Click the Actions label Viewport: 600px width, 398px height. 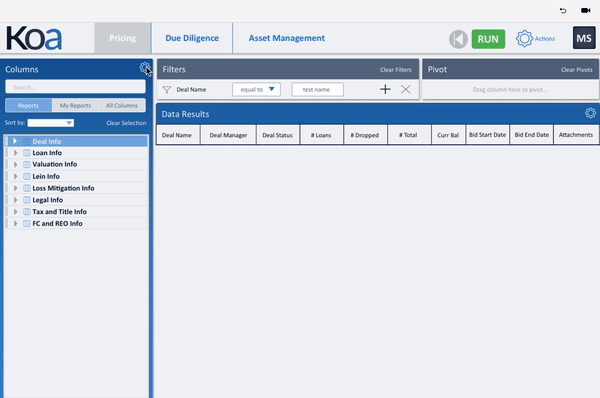[545, 39]
